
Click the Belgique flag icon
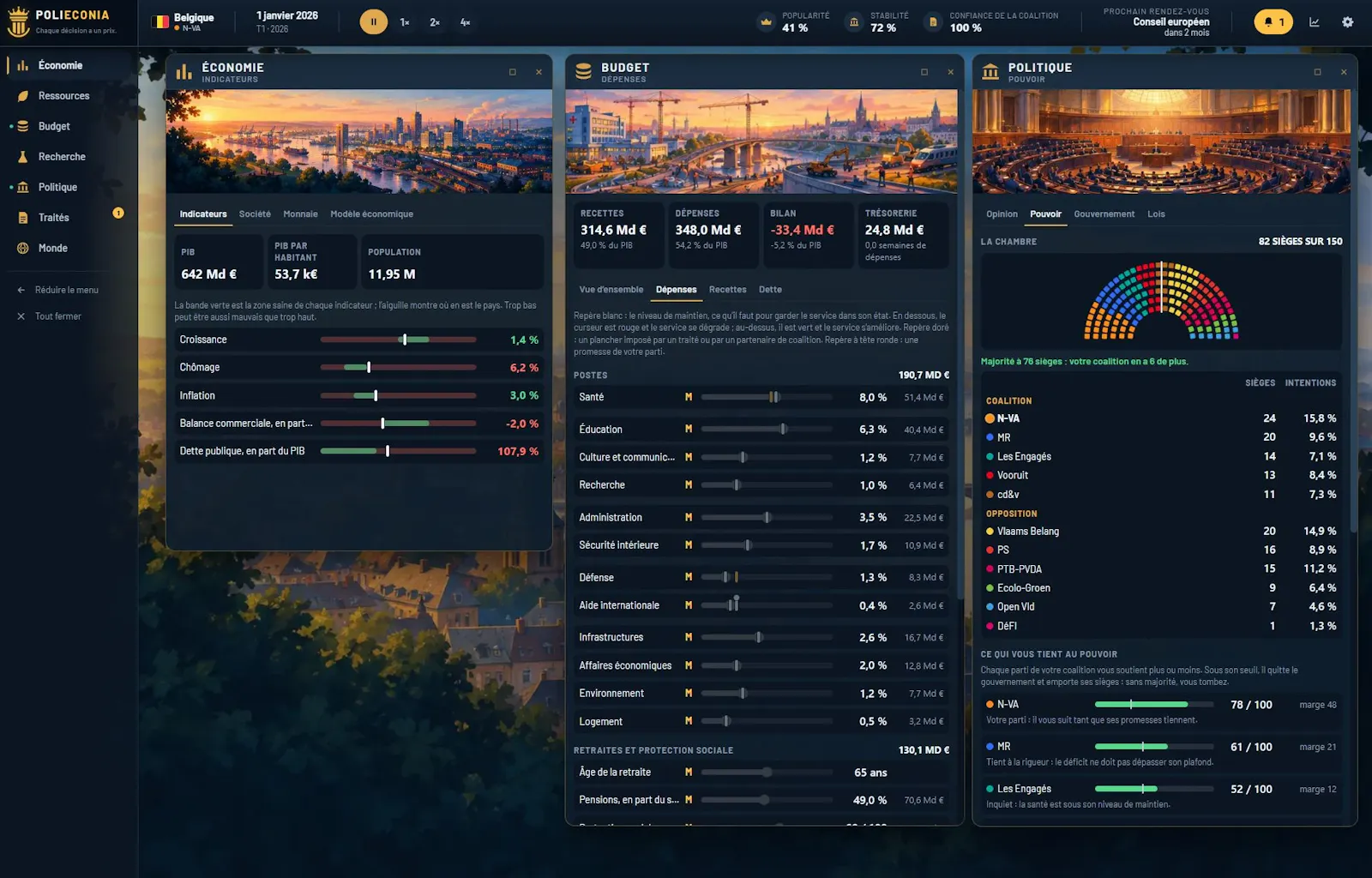click(x=160, y=22)
